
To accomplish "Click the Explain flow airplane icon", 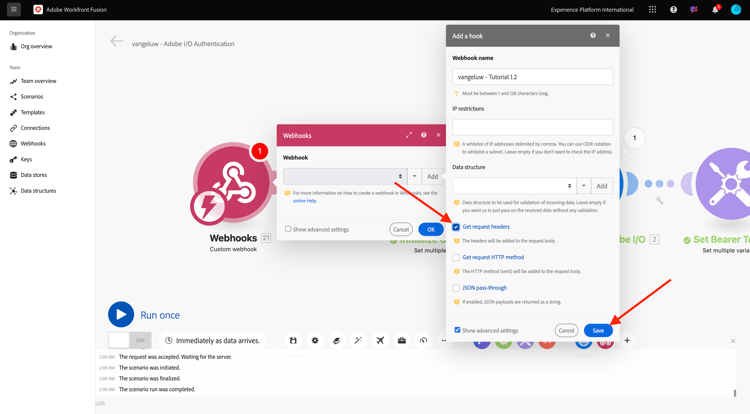I will (x=380, y=340).
